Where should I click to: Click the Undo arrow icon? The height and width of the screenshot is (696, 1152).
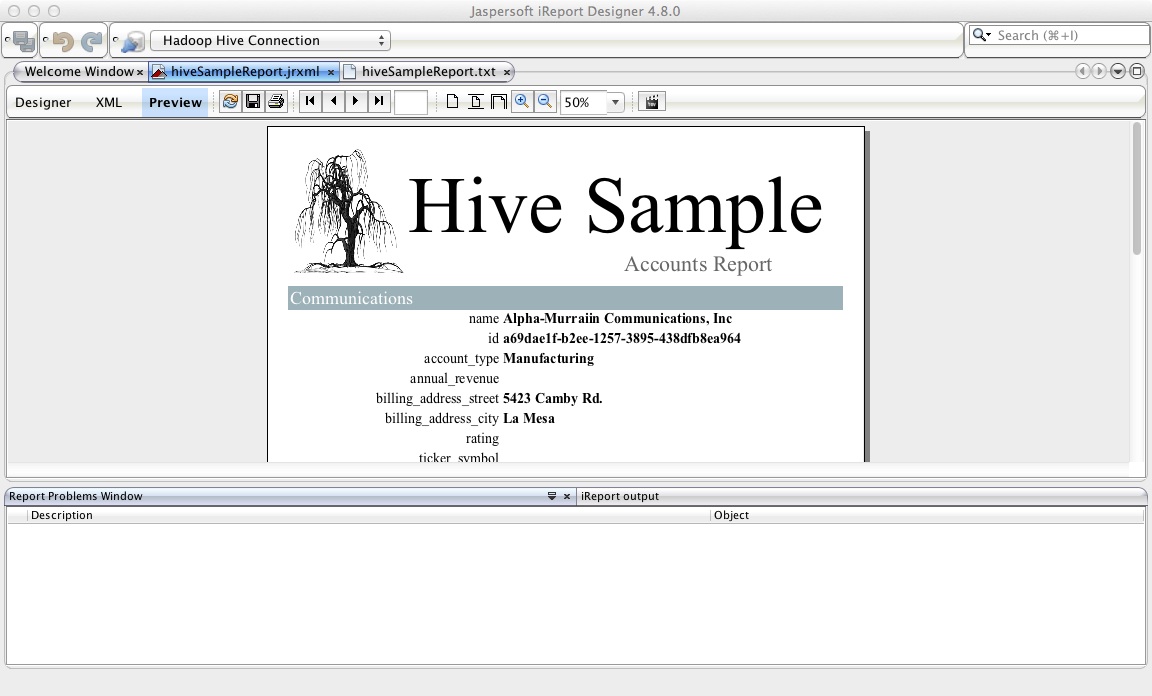click(x=63, y=41)
